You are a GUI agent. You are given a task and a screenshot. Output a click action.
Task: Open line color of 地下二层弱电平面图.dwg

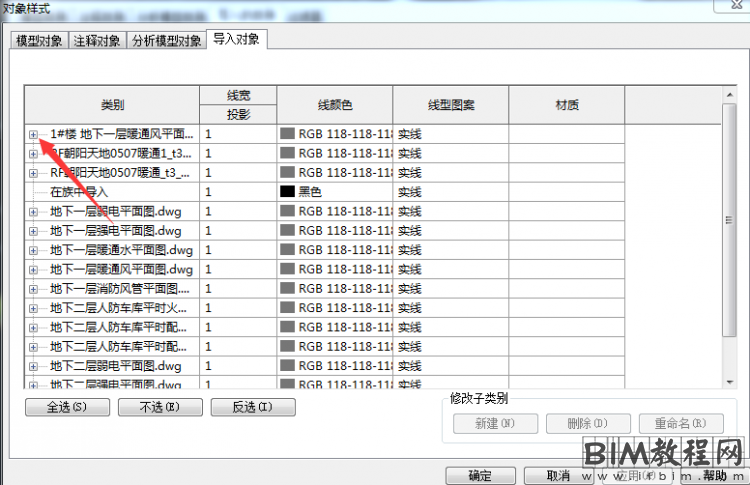coord(335,366)
